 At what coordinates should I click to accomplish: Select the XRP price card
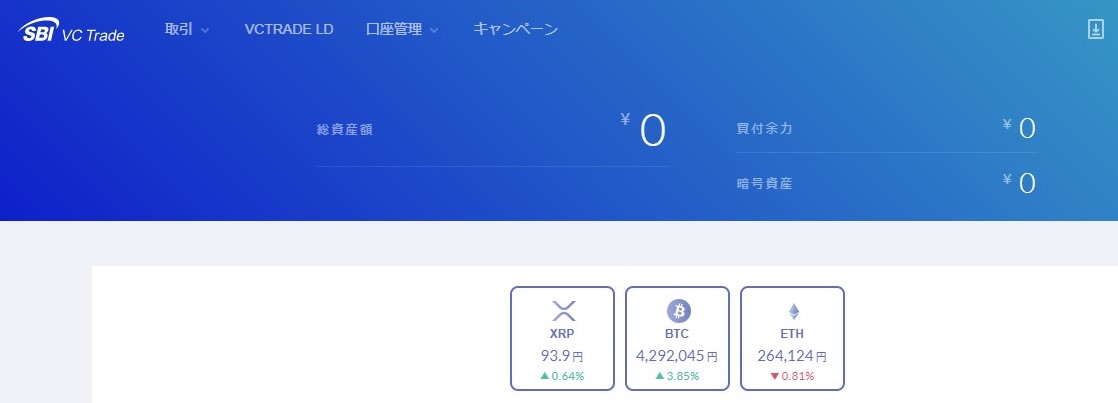(563, 339)
